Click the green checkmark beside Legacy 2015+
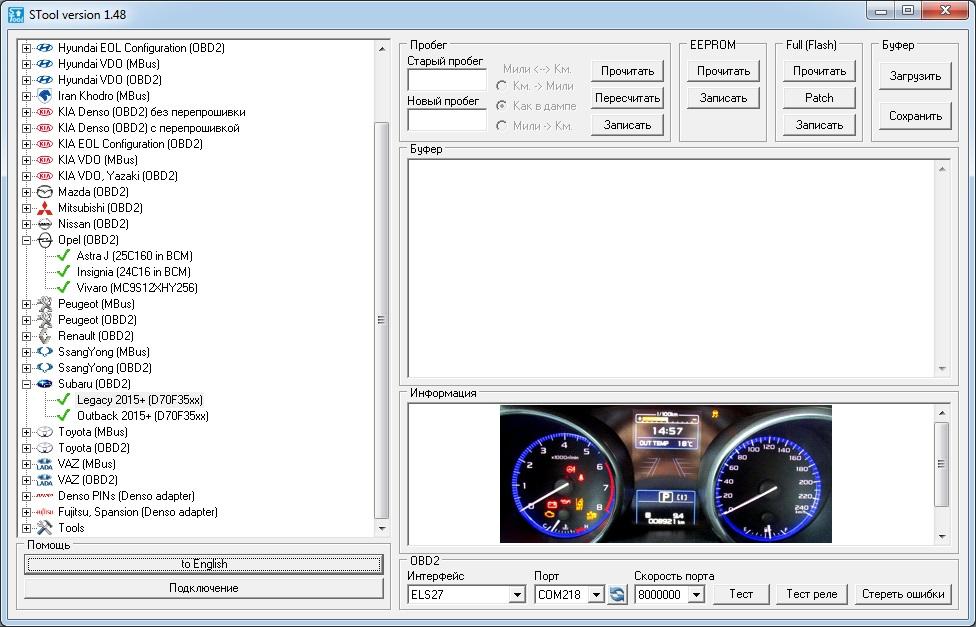 pos(63,399)
